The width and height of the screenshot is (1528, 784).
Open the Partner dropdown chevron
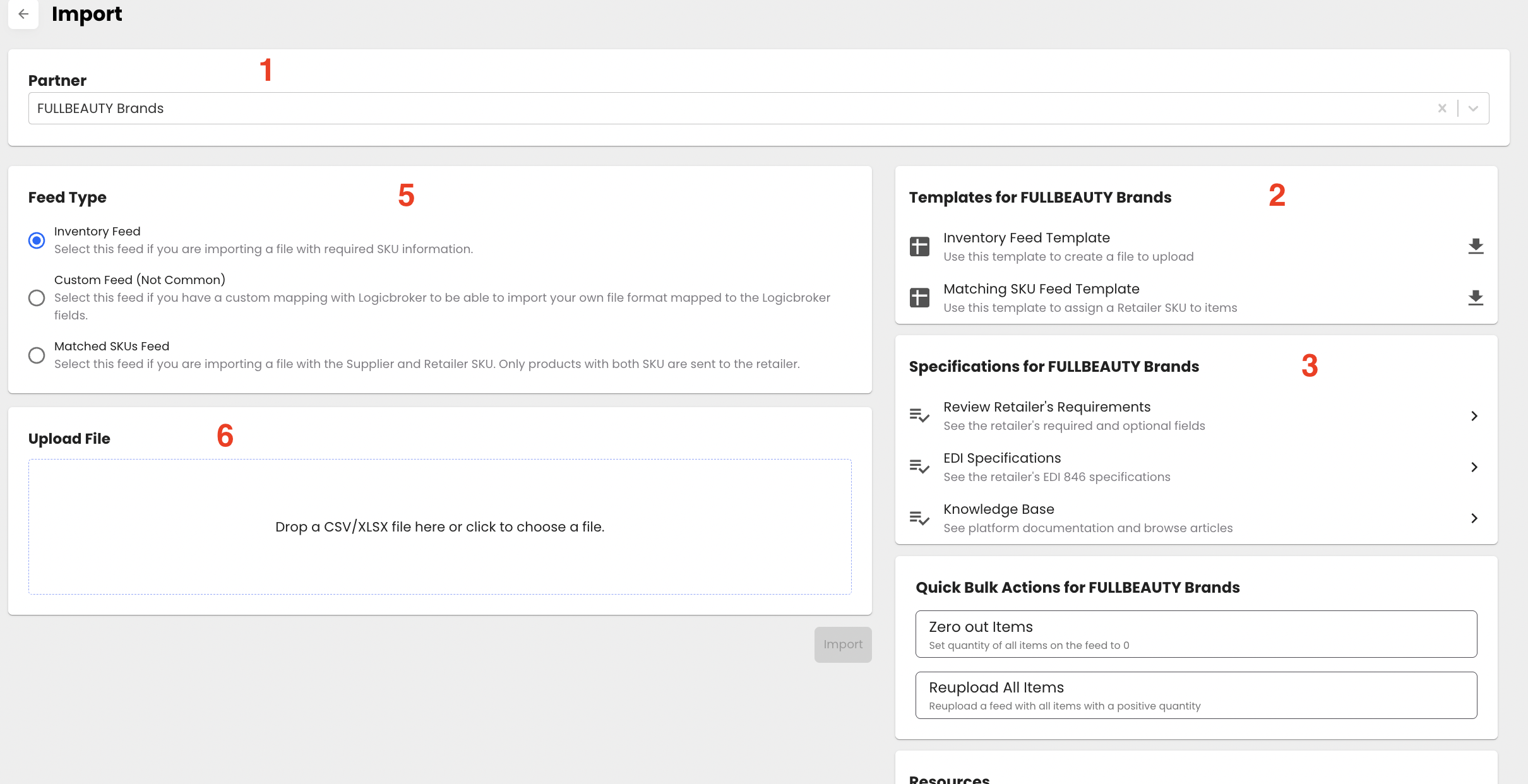coord(1473,109)
